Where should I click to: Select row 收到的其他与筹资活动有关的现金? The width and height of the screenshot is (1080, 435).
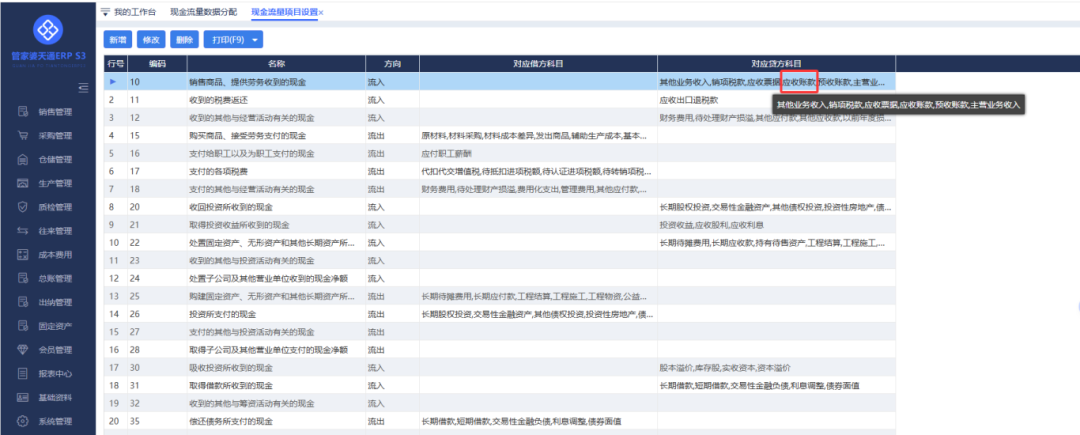click(x=500, y=403)
